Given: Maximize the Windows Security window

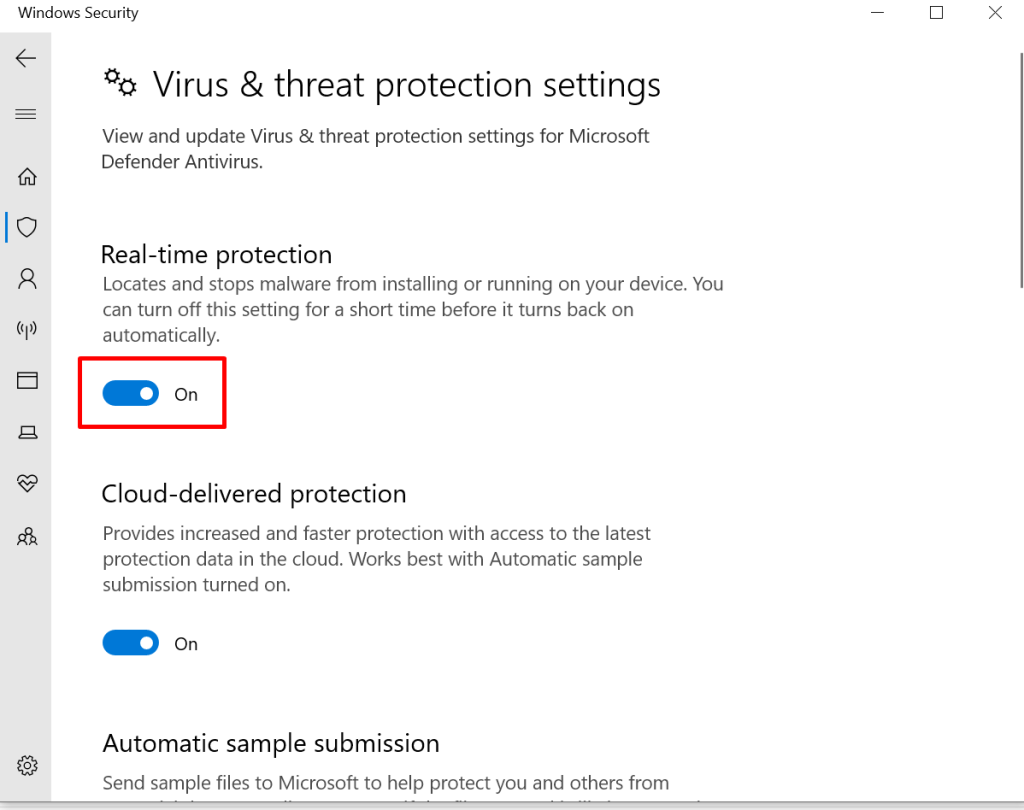Looking at the screenshot, I should (x=936, y=13).
